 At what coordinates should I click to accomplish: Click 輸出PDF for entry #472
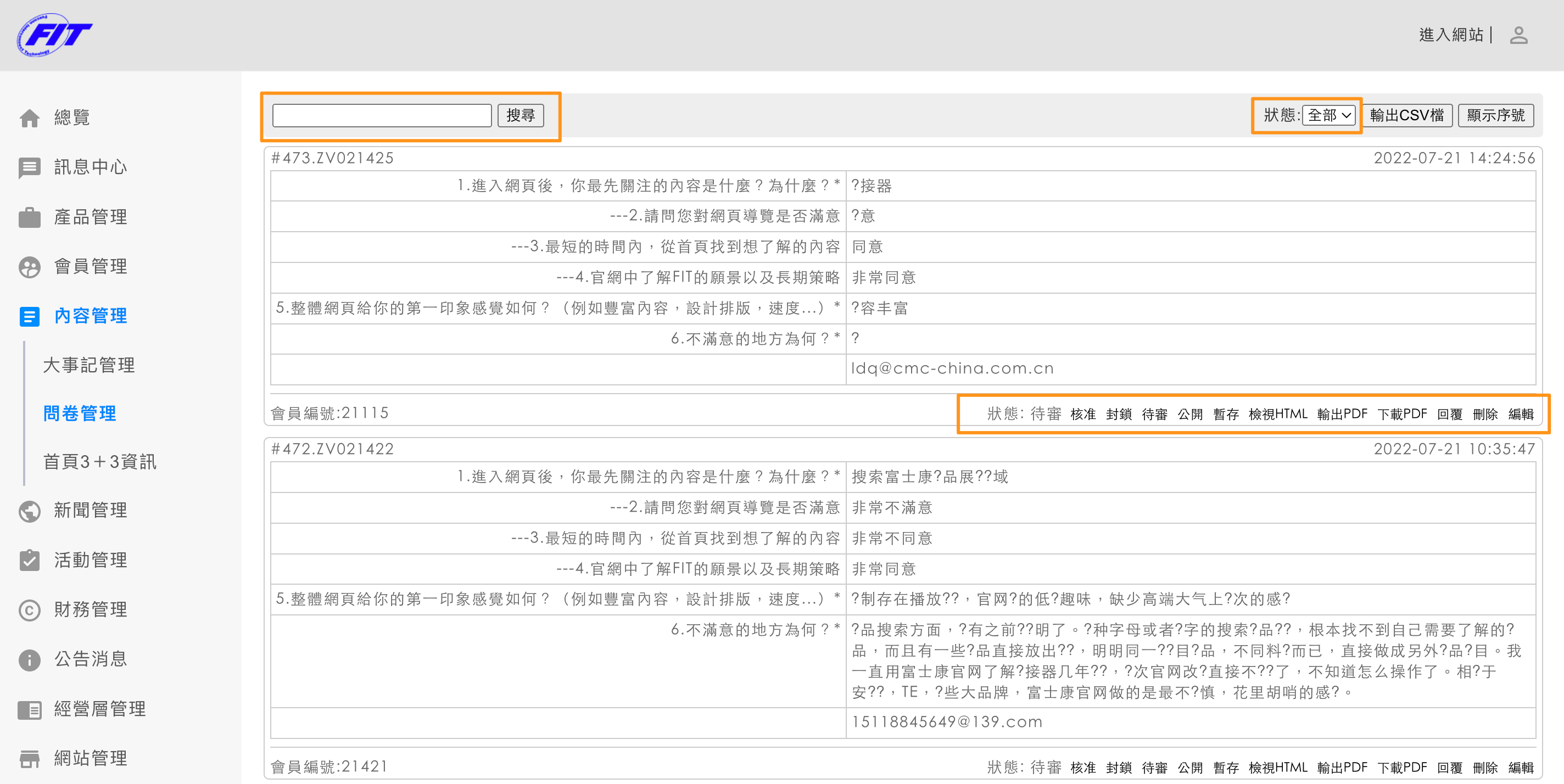pos(1342,768)
